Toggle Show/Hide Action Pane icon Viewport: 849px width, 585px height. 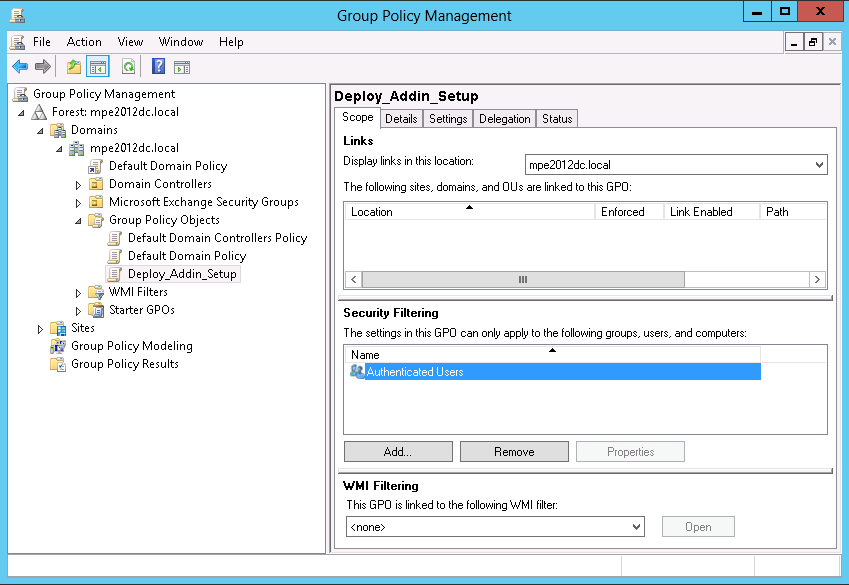point(182,67)
